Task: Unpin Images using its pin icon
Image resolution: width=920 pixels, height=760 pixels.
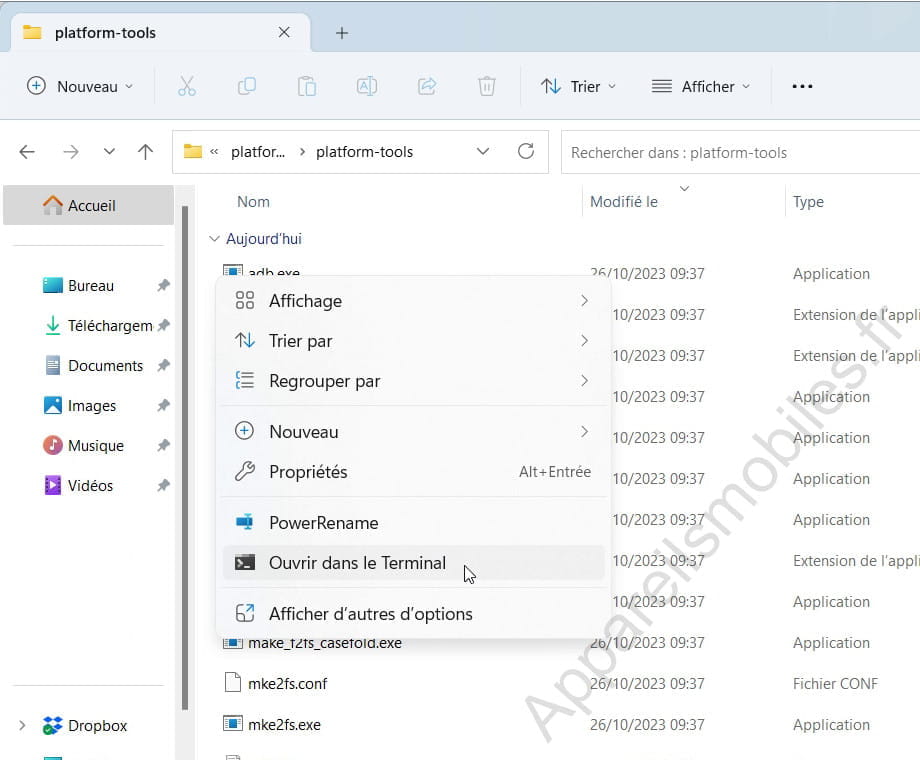Action: [163, 405]
